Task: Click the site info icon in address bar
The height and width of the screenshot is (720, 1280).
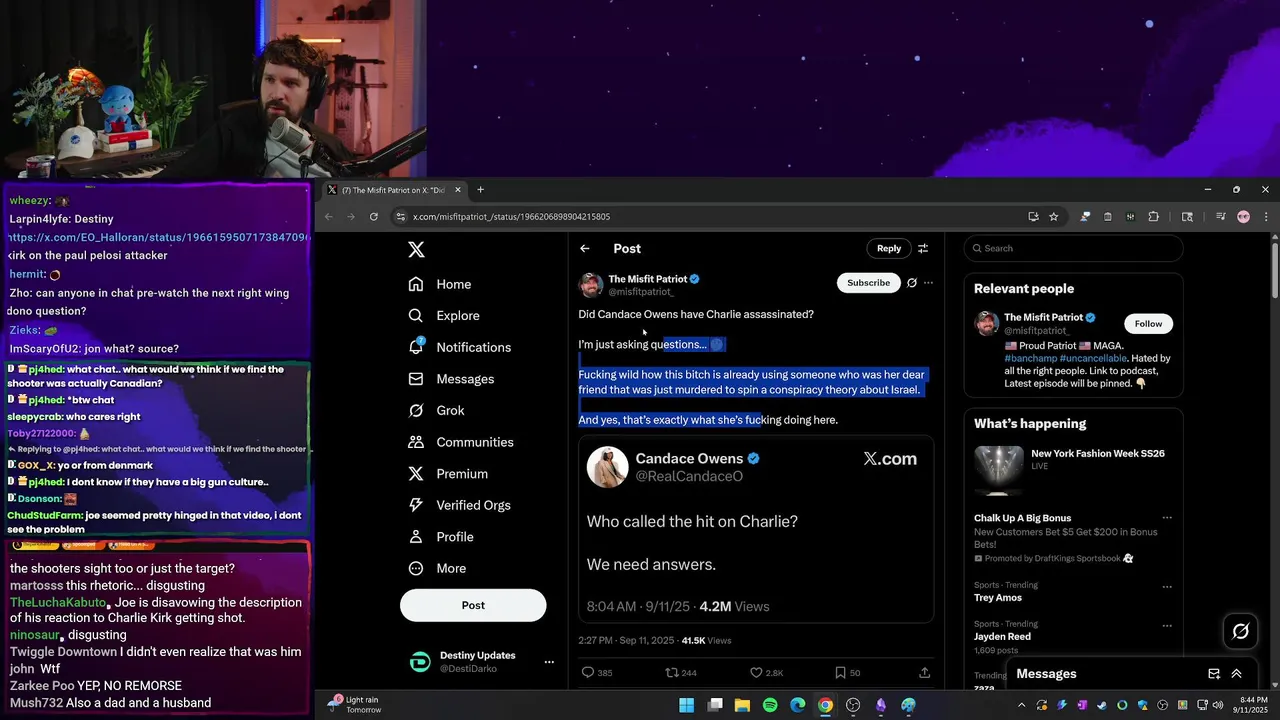Action: click(400, 217)
